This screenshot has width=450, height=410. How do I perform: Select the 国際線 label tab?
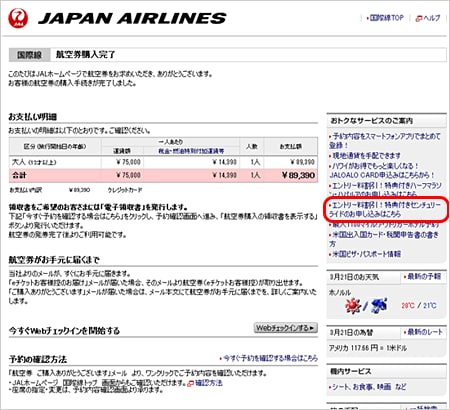[x=29, y=55]
